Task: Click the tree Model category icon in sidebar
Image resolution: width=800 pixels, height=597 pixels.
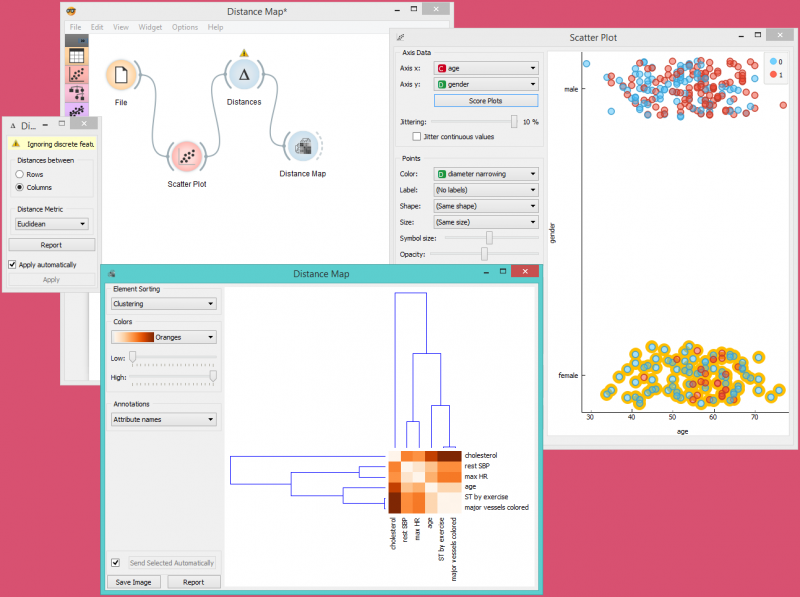Action: (x=76, y=92)
